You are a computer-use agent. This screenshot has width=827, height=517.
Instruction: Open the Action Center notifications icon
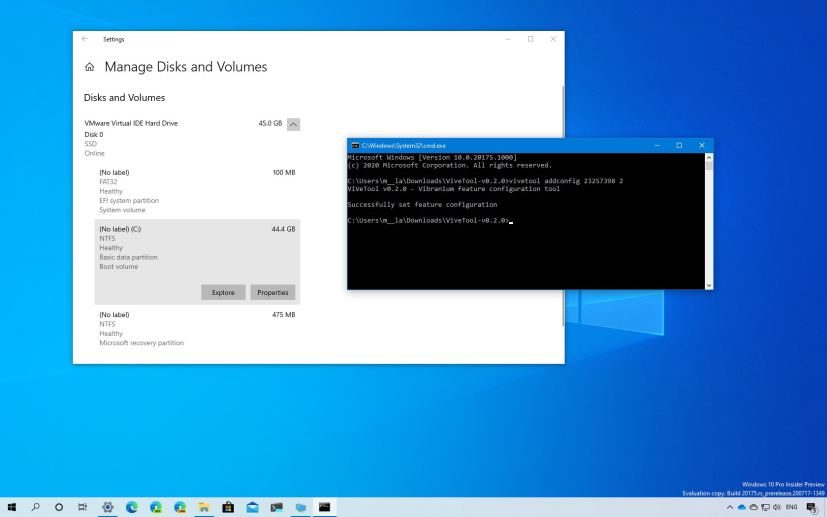pyautogui.click(x=812, y=508)
